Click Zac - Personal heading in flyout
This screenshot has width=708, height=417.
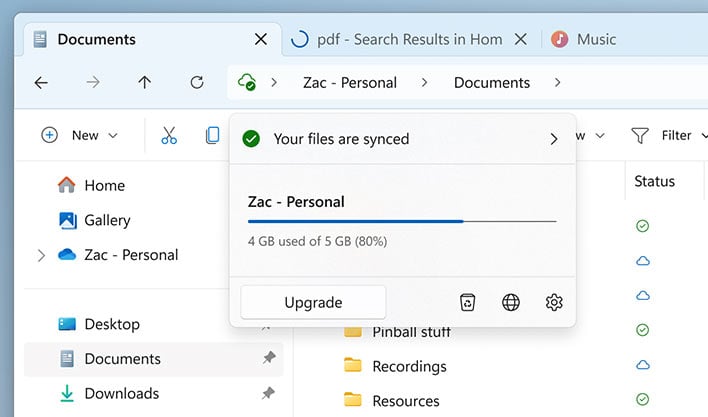pyautogui.click(x=296, y=201)
